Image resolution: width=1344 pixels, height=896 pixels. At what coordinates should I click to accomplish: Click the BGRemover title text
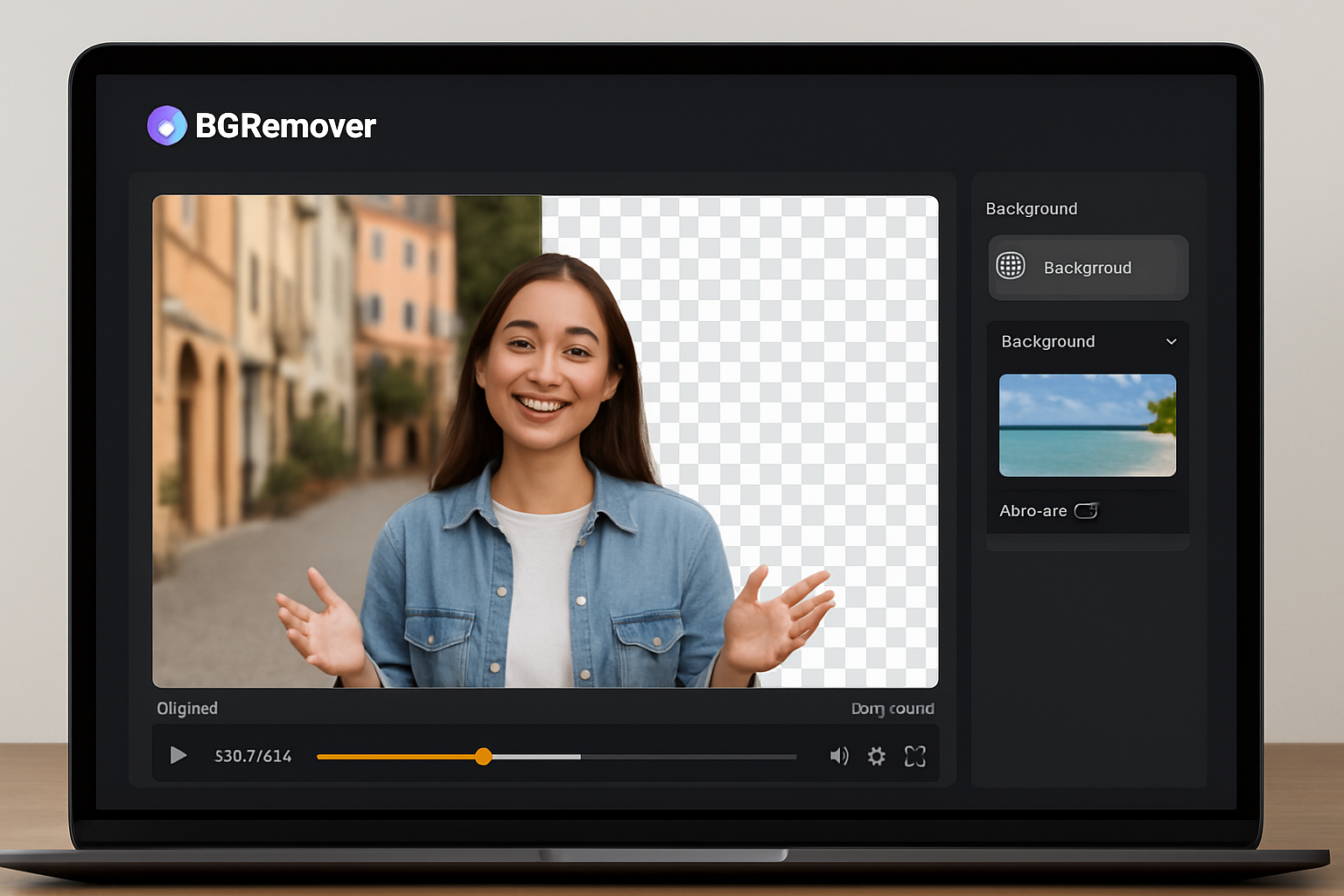click(285, 126)
